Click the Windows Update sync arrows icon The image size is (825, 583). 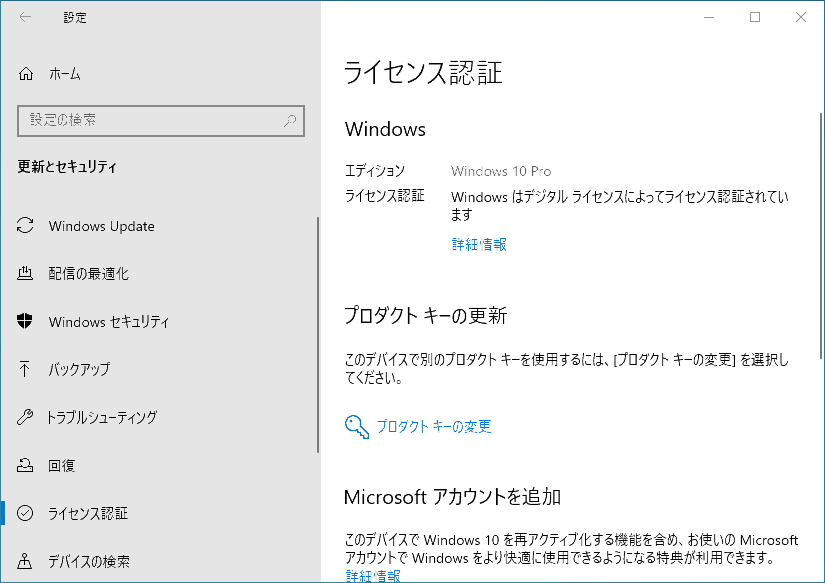(x=25, y=226)
